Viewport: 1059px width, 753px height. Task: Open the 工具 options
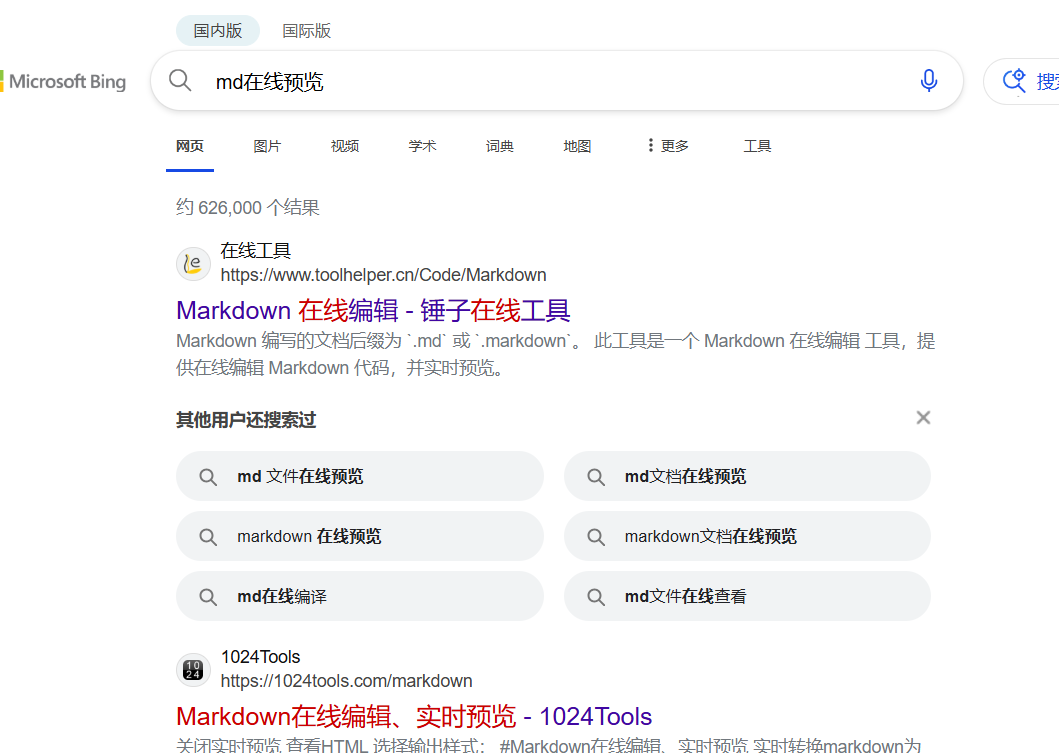pos(757,146)
